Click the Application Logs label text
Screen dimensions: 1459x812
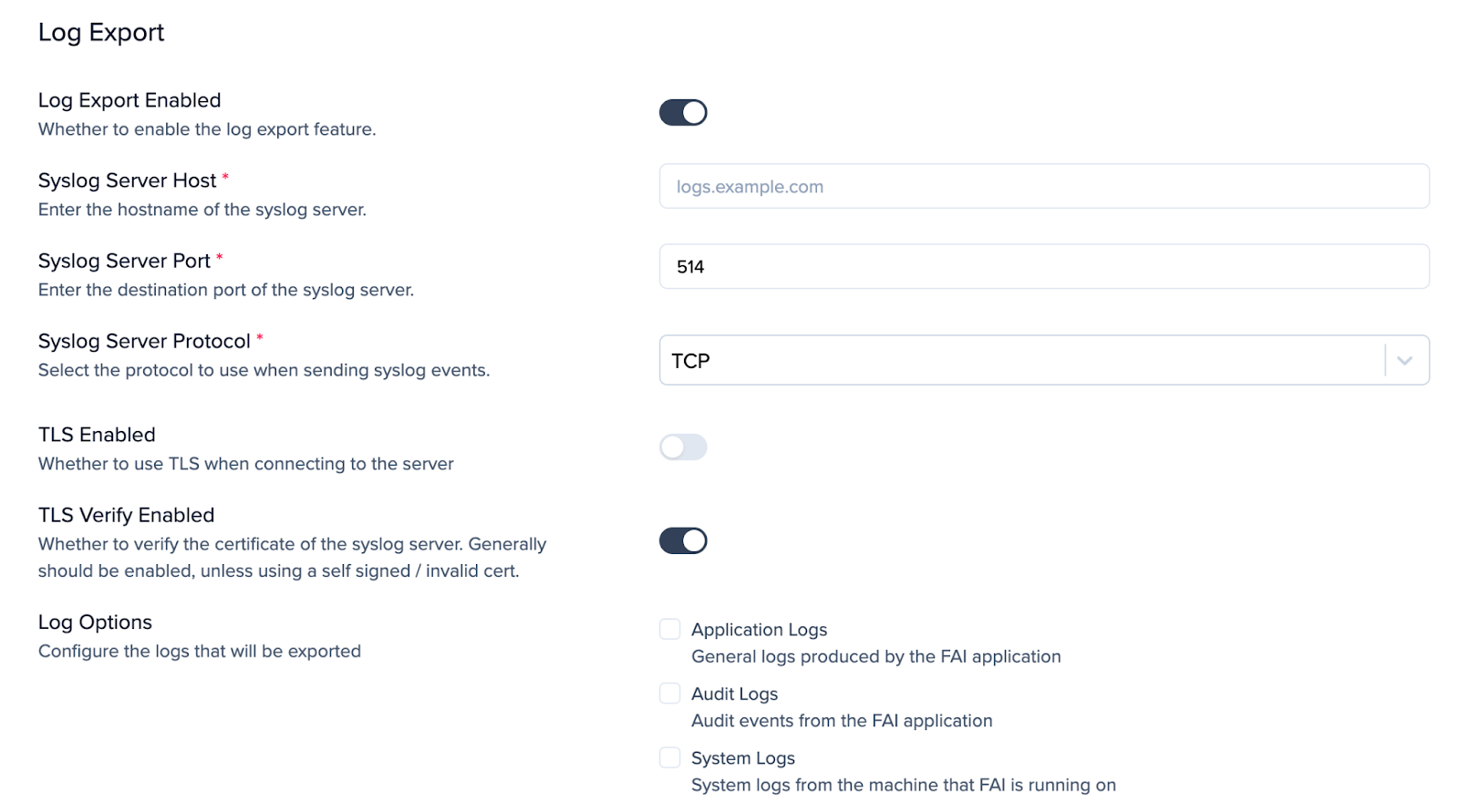[760, 629]
